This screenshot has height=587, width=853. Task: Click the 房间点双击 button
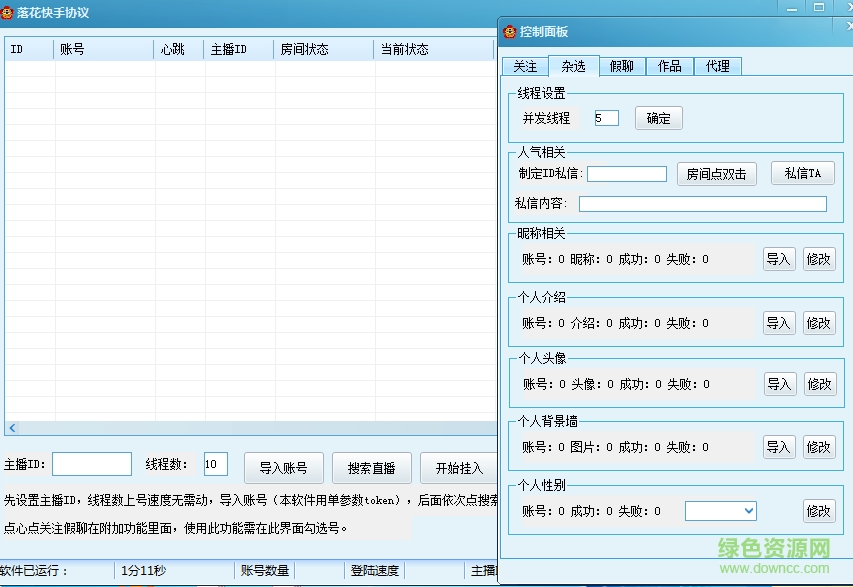pyautogui.click(x=718, y=172)
